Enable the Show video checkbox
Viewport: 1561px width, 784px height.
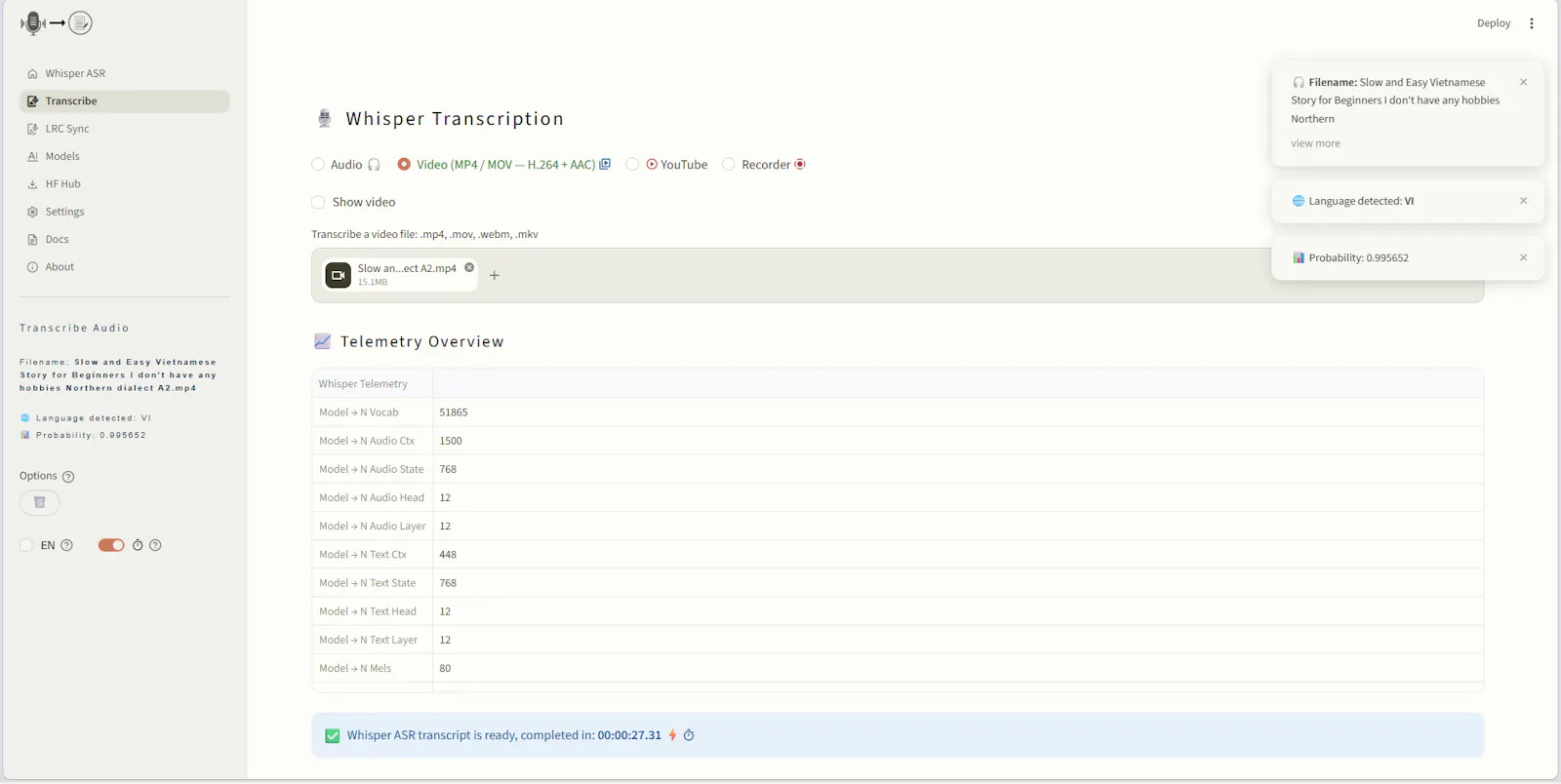tap(318, 203)
